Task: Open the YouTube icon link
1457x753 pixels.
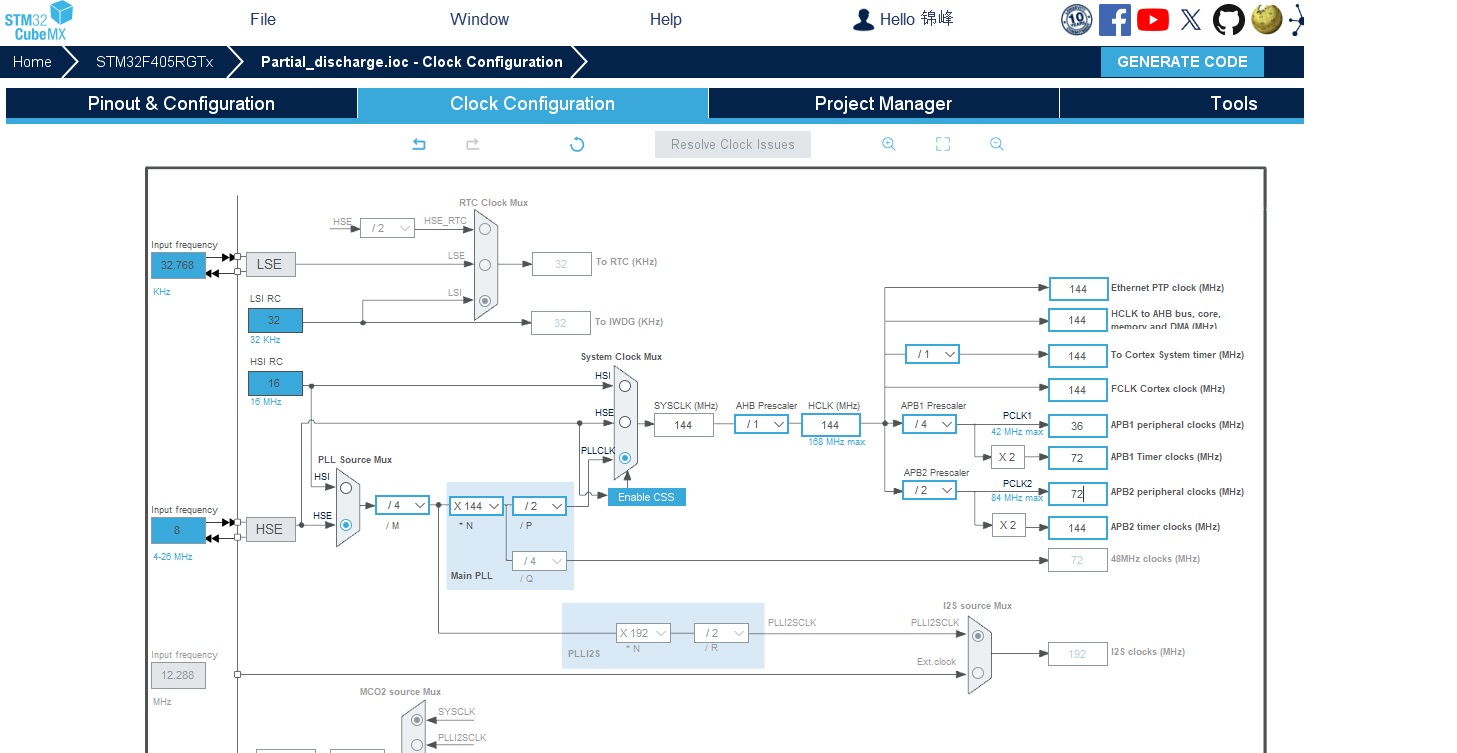Action: (x=1152, y=20)
